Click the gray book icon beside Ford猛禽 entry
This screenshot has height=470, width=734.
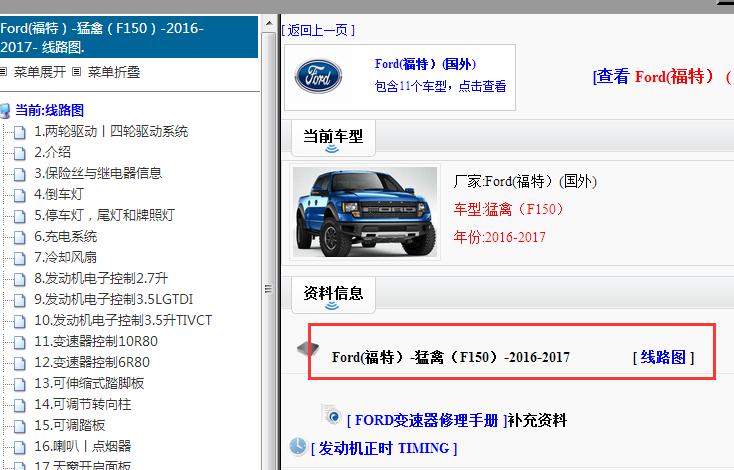[308, 349]
